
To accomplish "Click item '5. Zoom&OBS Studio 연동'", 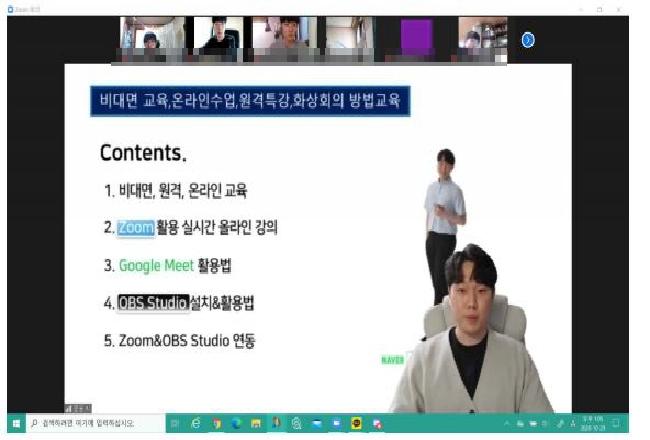I will coord(179,341).
